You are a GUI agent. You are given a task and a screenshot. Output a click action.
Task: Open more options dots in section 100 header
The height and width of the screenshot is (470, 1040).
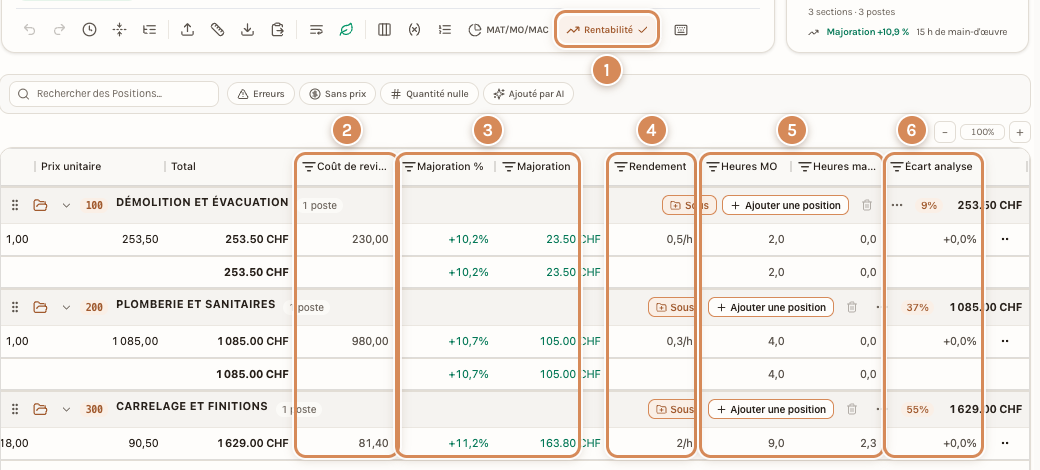897,206
